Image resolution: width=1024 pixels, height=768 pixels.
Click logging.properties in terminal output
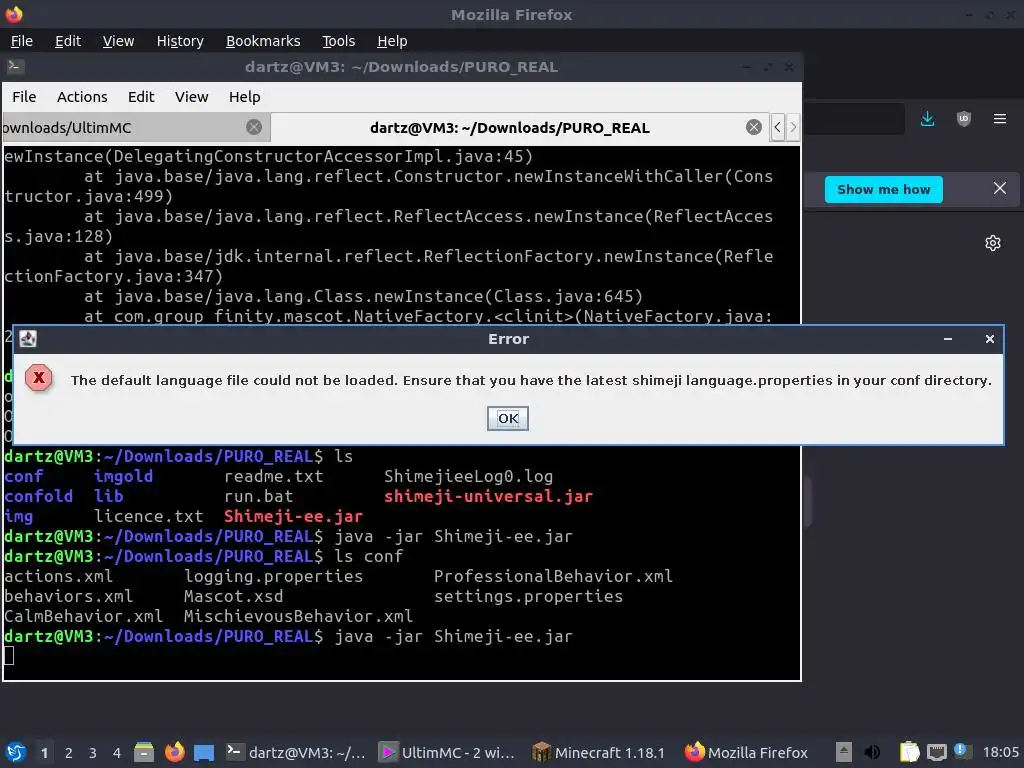click(x=273, y=576)
